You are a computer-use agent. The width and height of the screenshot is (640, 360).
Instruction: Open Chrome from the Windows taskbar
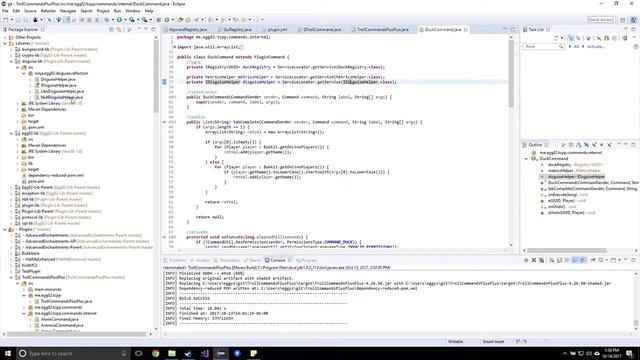pos(156,353)
